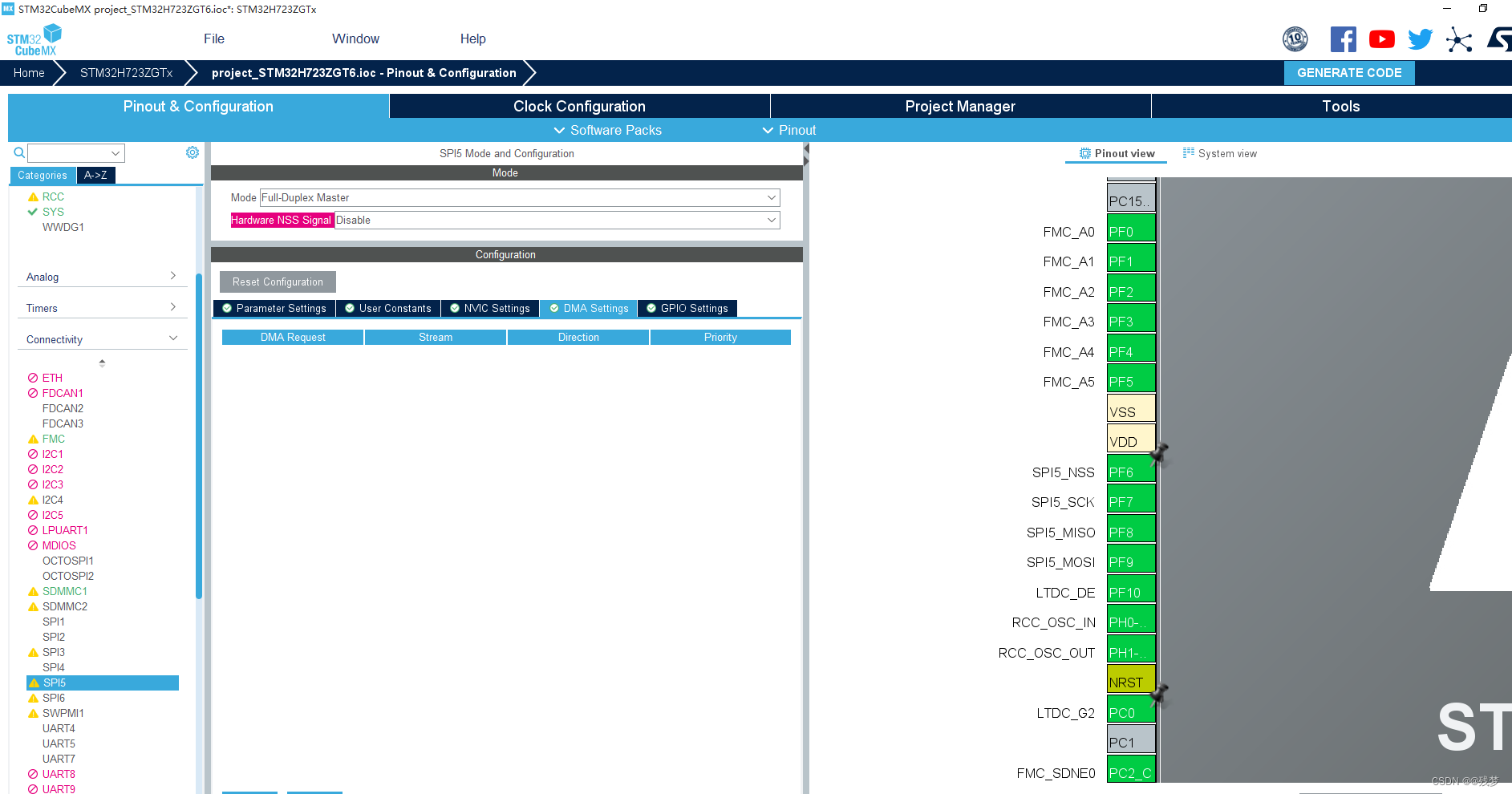The width and height of the screenshot is (1512, 794).
Task: Expand the Analog category
Action: click(102, 277)
